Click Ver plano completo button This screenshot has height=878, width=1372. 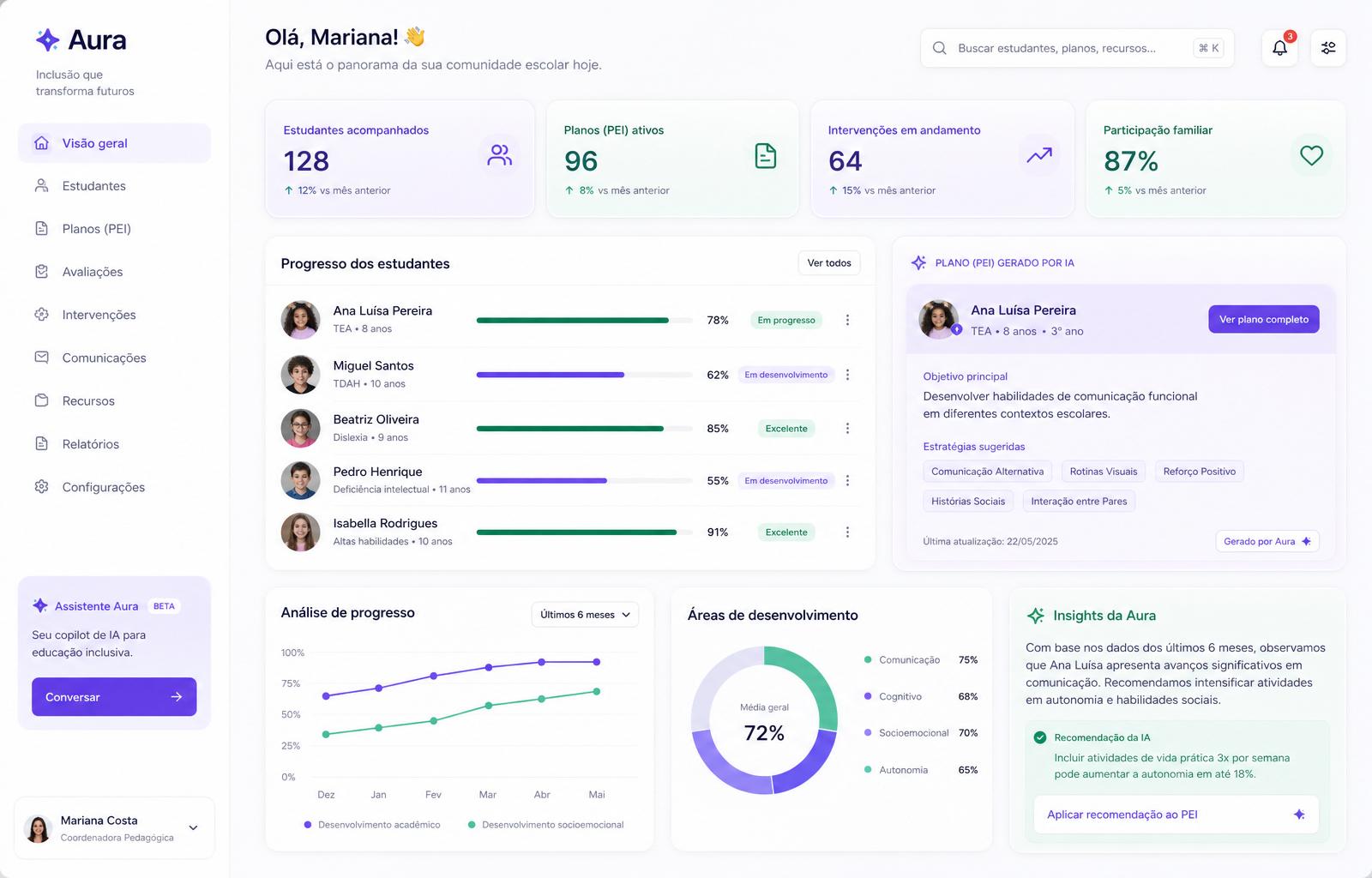(1264, 319)
